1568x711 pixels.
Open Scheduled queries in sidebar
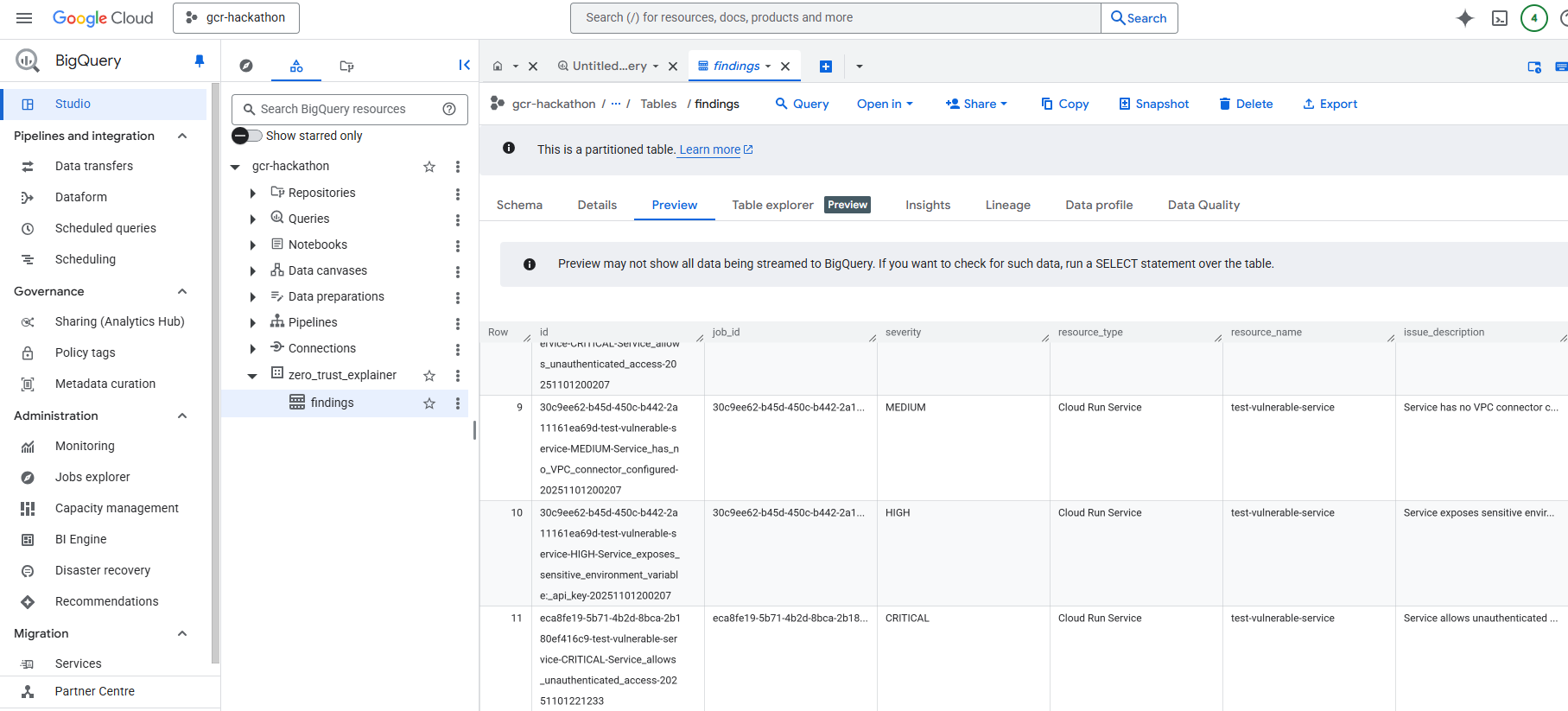point(105,228)
